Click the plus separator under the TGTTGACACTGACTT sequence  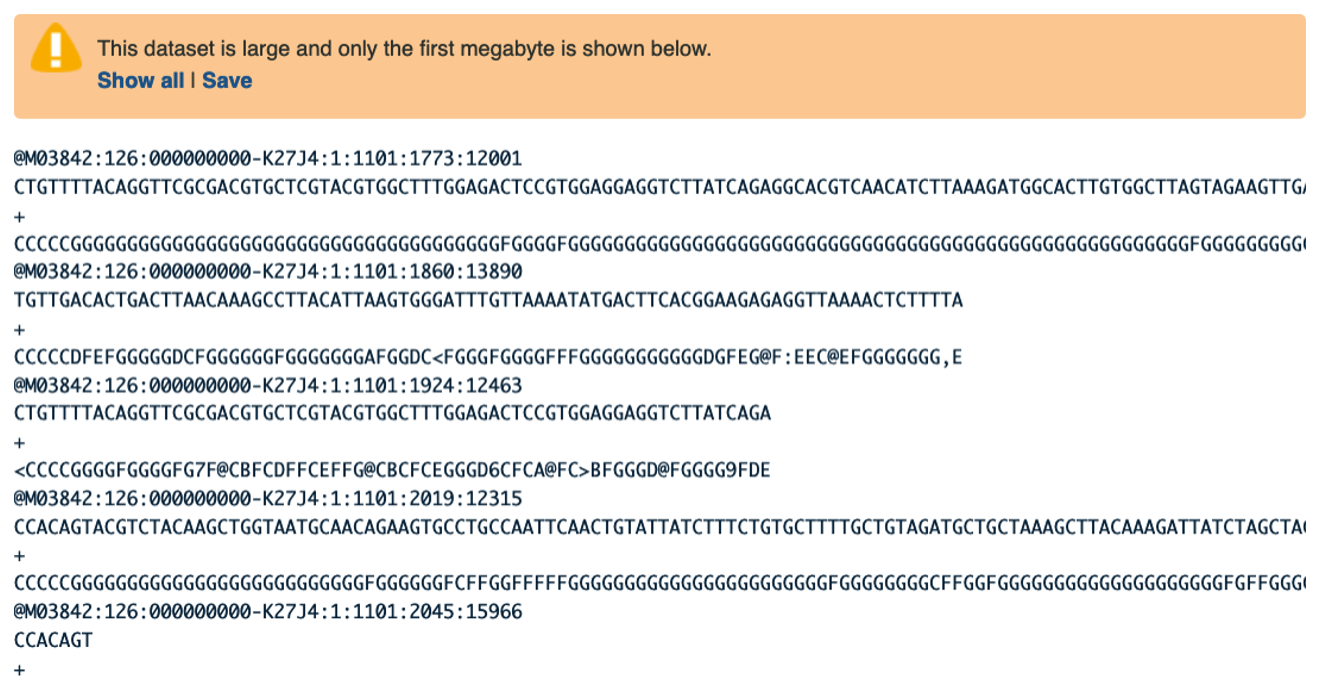pos(20,329)
